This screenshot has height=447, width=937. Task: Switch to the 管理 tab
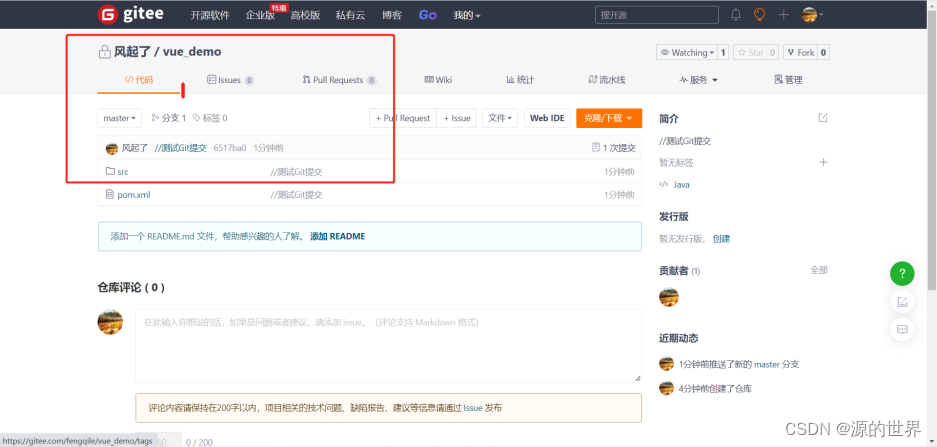pos(788,79)
